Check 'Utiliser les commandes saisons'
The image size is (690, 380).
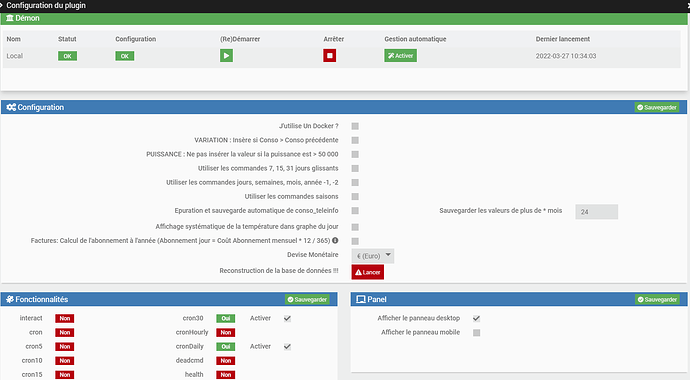pos(355,197)
